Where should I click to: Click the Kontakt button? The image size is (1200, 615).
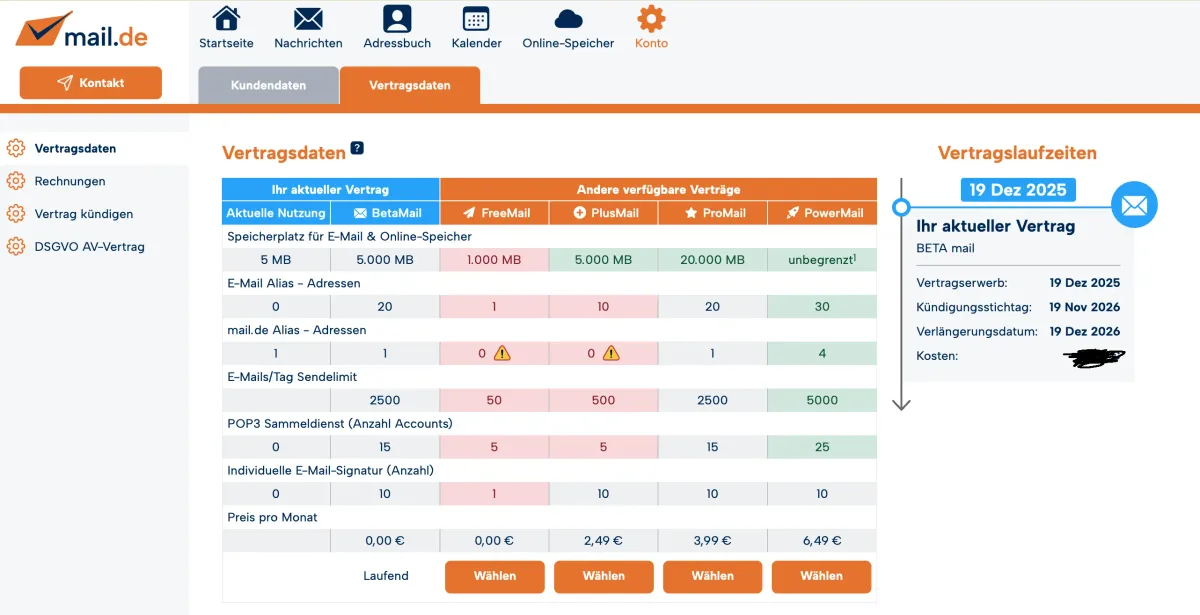[91, 83]
